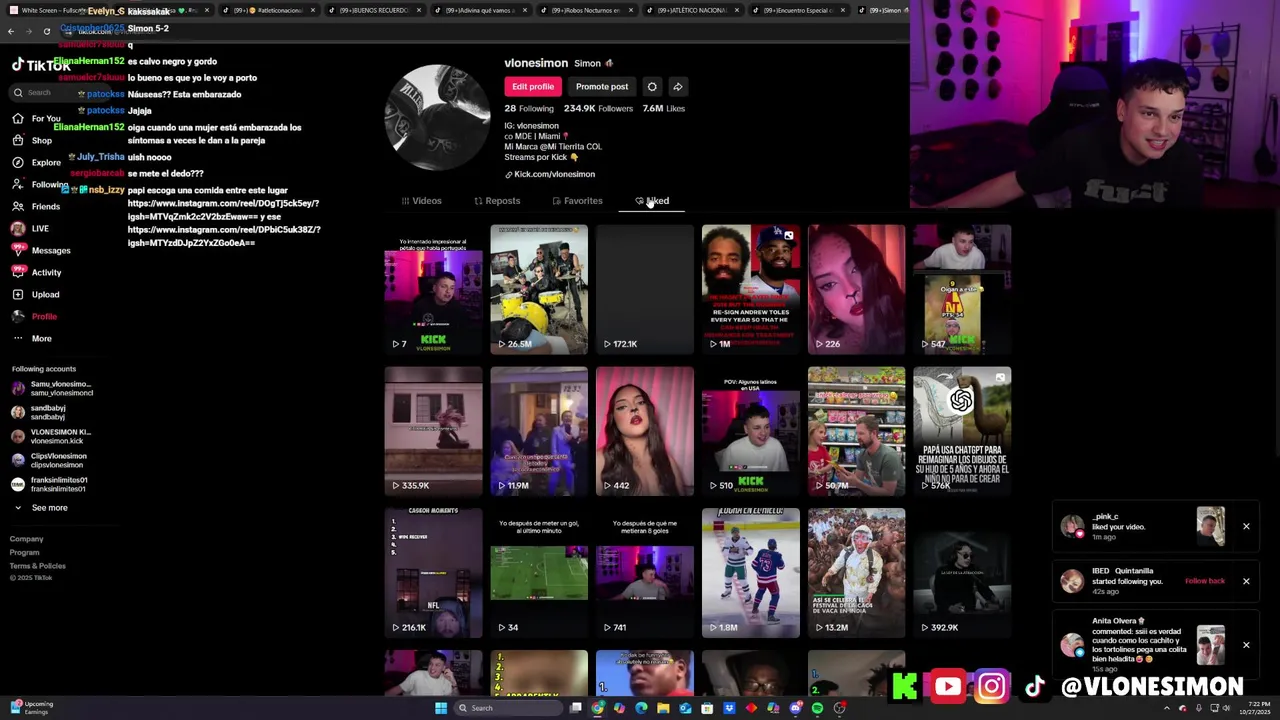Dismiss the _pink_c liked notification

1246,526
